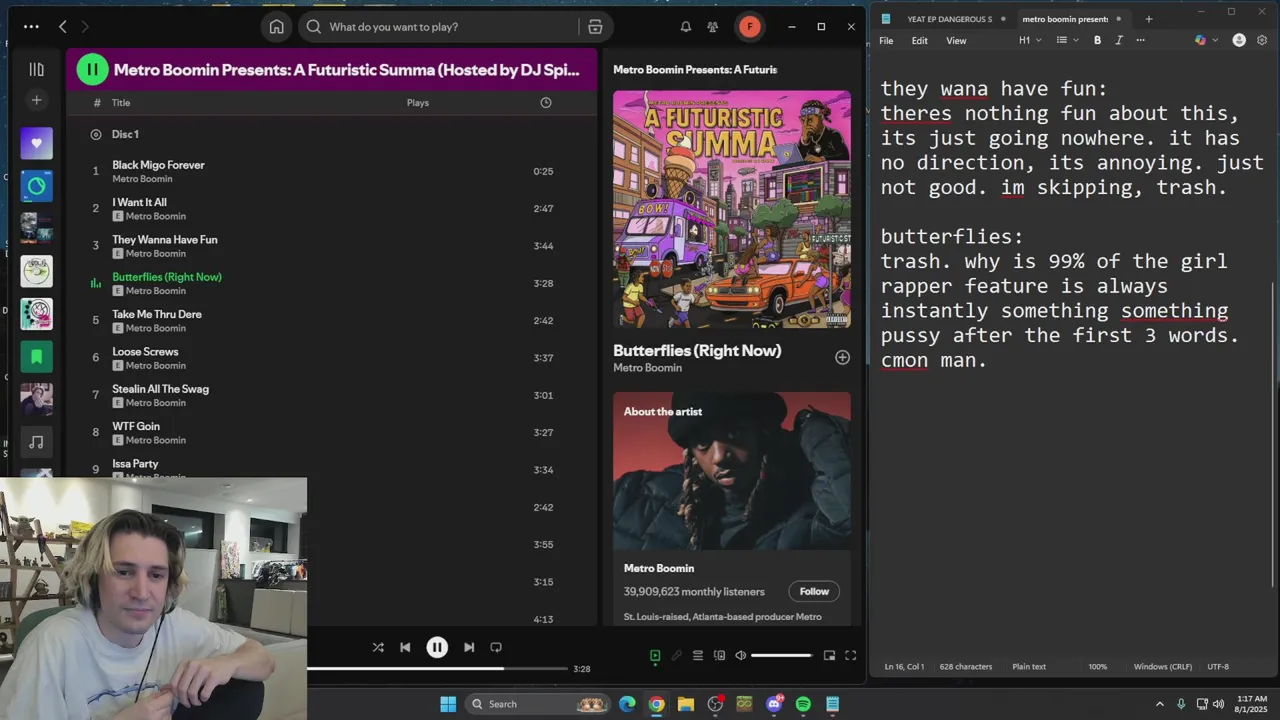Image resolution: width=1280 pixels, height=720 pixels.
Task: Open Notepad File menu
Action: click(x=886, y=41)
